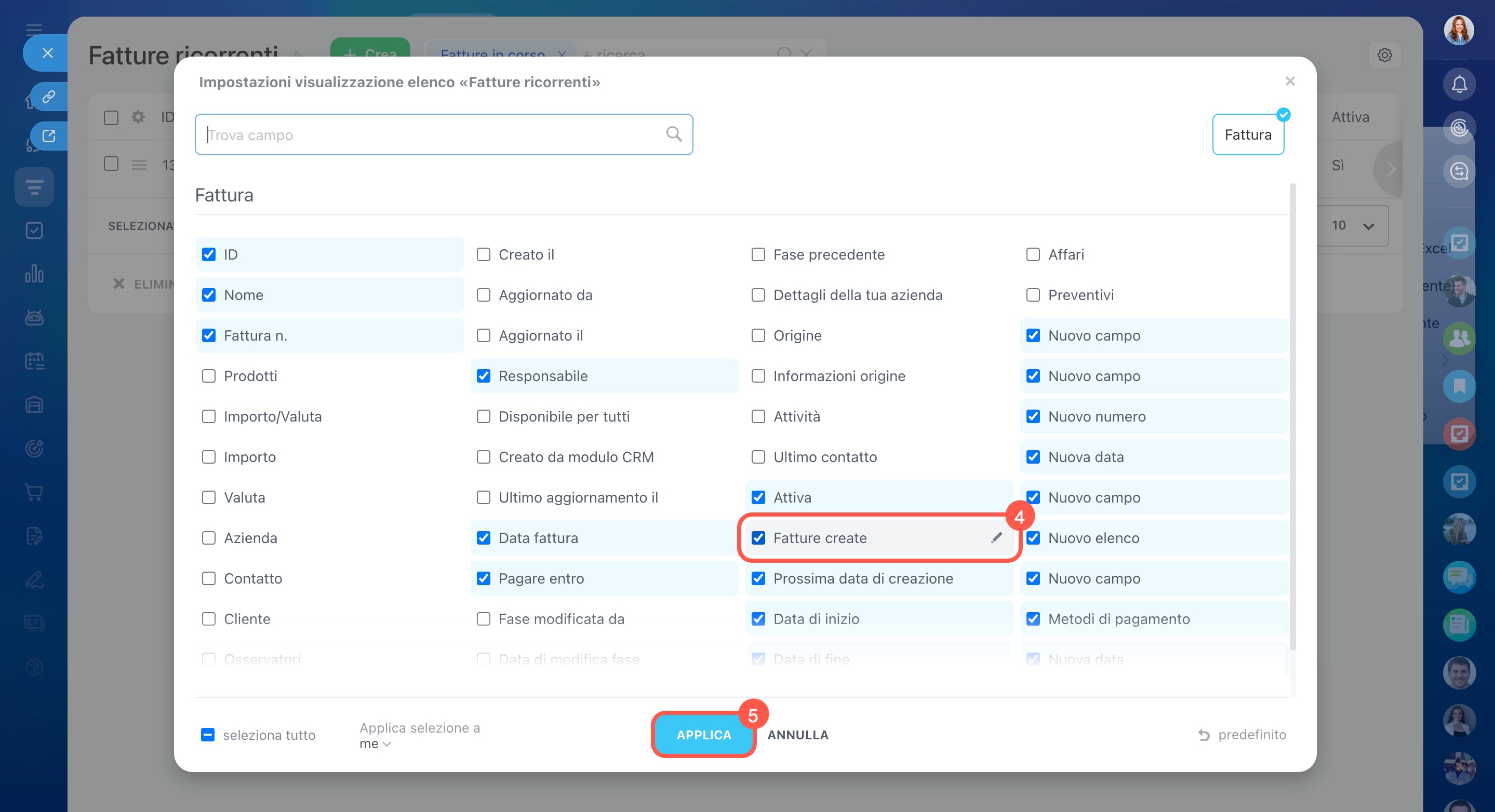Click the gear settings icon top right
This screenshot has height=812, width=1495.
[1384, 55]
